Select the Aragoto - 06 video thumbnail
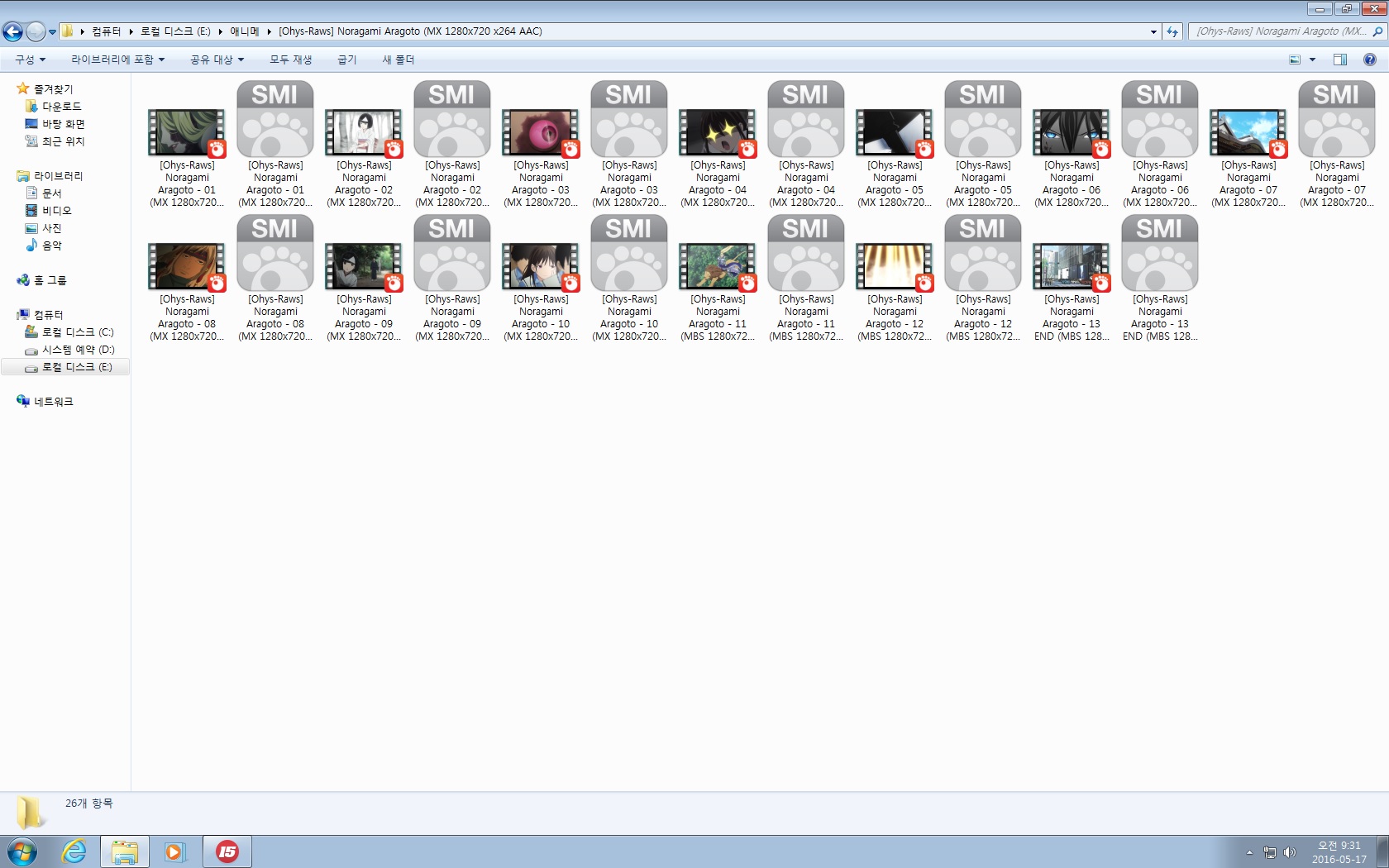 point(1072,132)
